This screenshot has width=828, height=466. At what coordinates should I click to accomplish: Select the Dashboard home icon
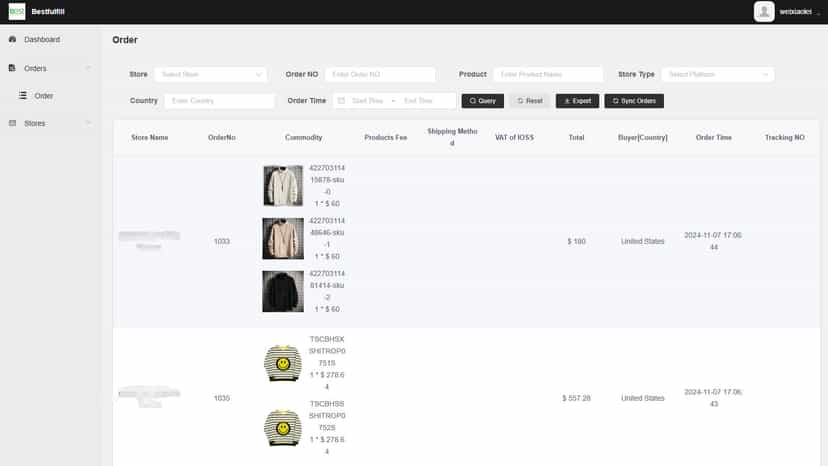13,39
